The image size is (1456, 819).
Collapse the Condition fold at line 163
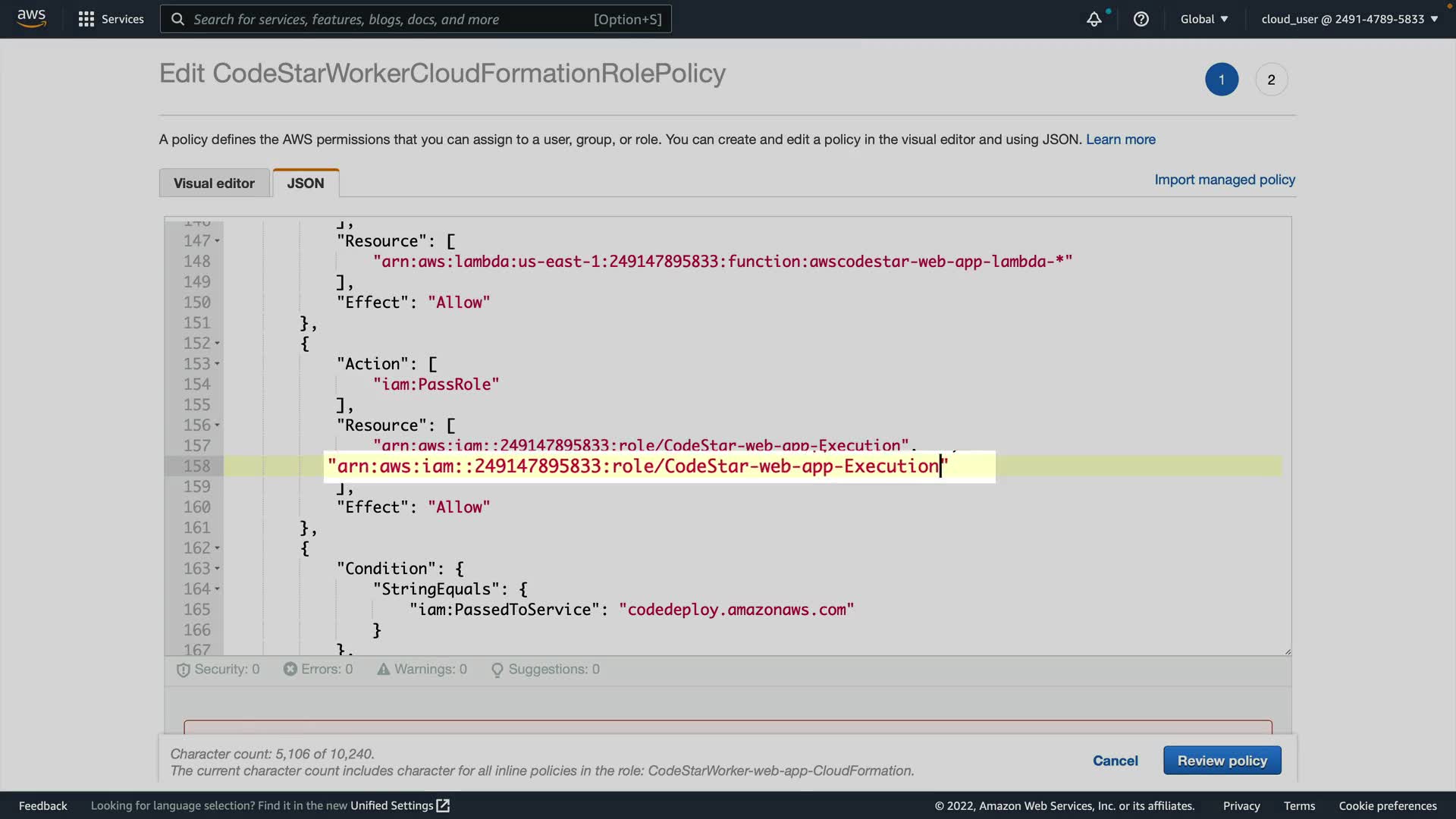pos(217,569)
